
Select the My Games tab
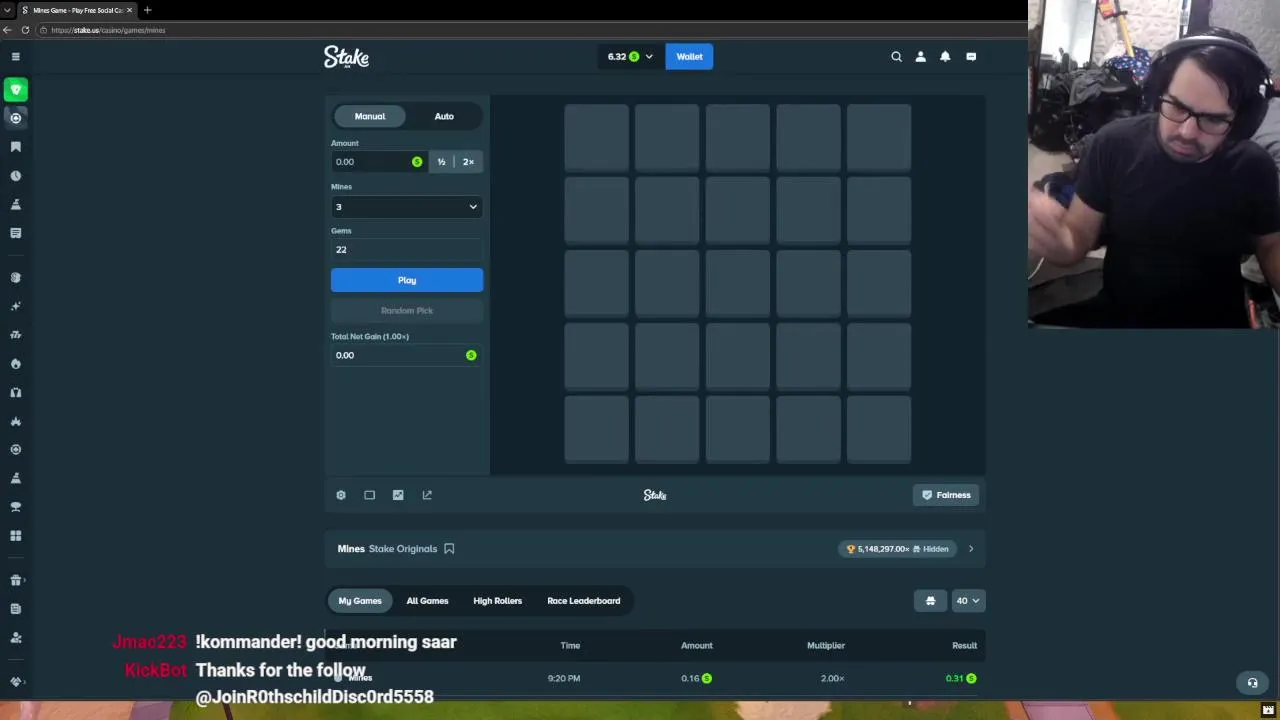pyautogui.click(x=360, y=601)
